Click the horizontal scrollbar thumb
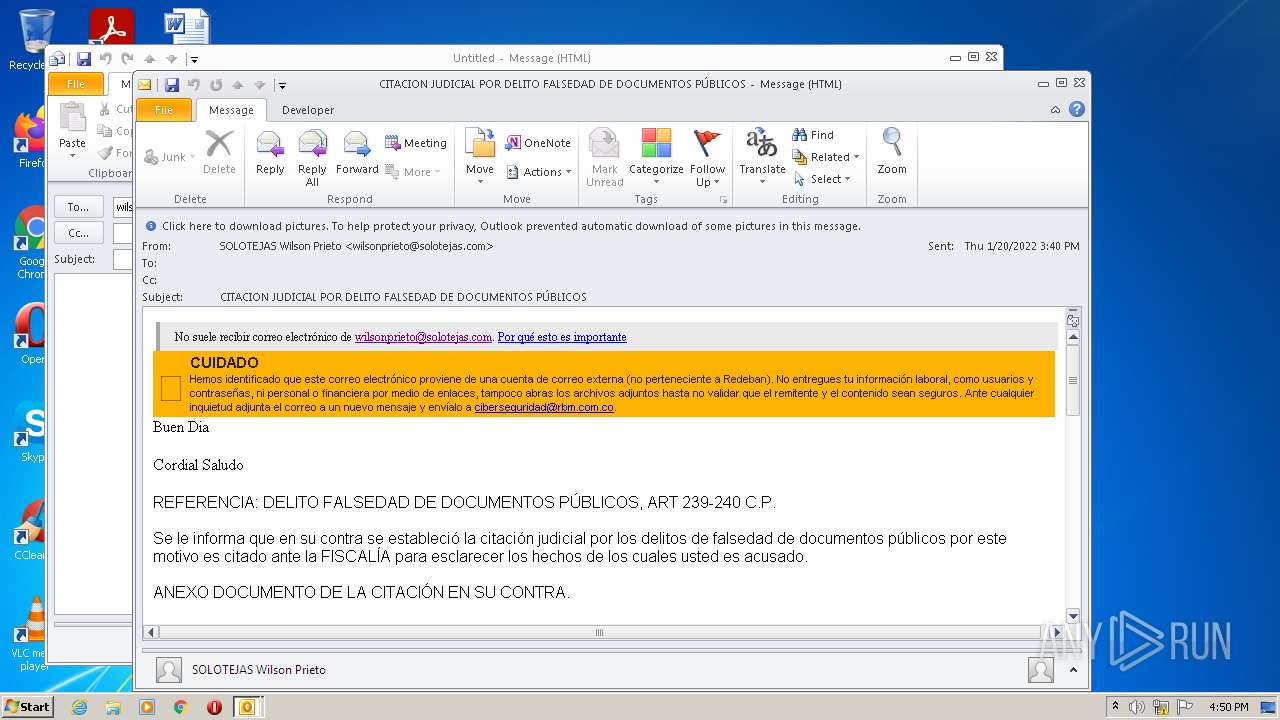The width and height of the screenshot is (1280, 720). [x=600, y=632]
